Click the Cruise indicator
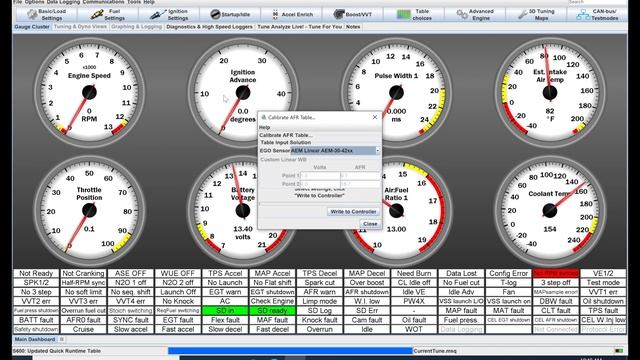The width and height of the screenshot is (640, 360). tap(83, 329)
